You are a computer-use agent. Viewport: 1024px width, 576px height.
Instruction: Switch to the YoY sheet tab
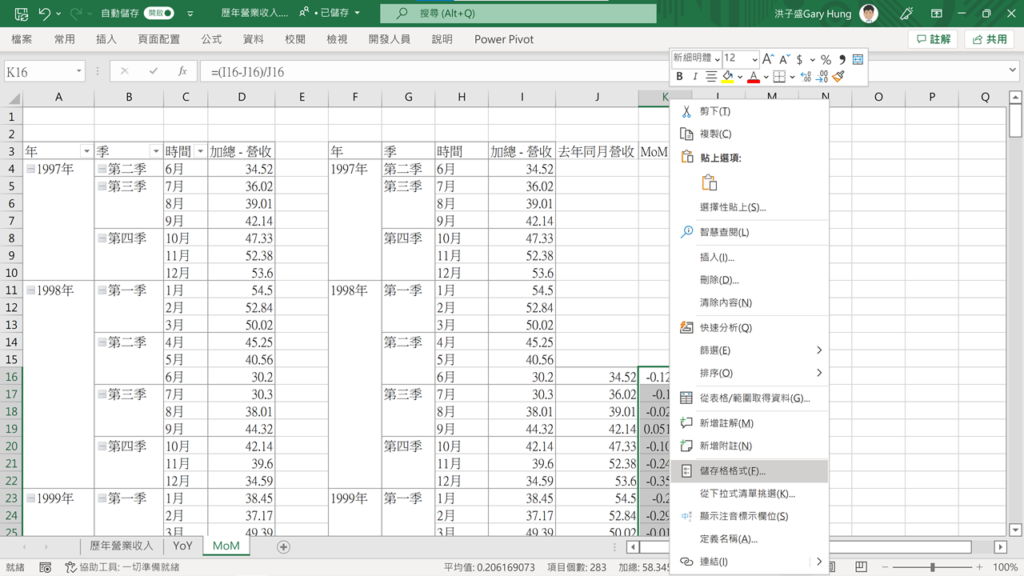[182, 546]
